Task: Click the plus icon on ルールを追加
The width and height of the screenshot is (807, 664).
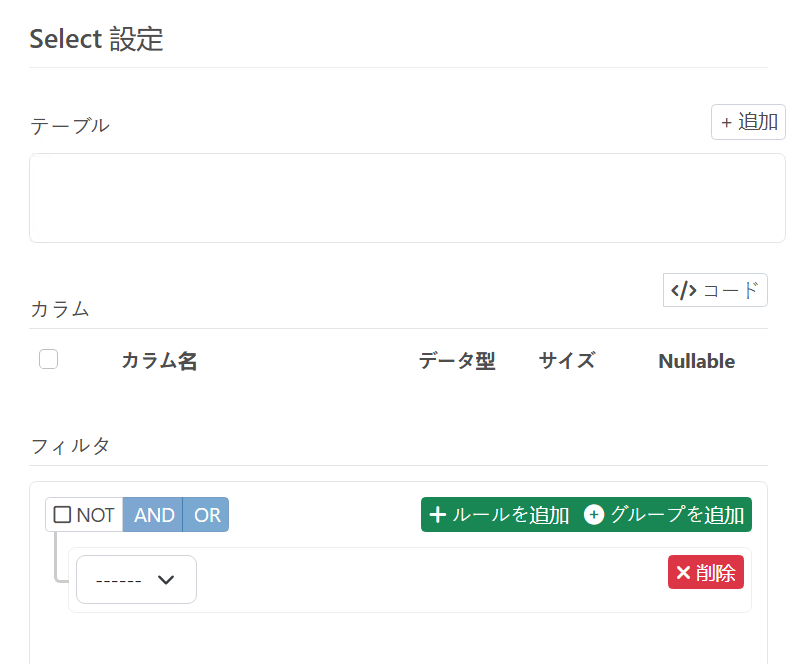Action: 437,515
